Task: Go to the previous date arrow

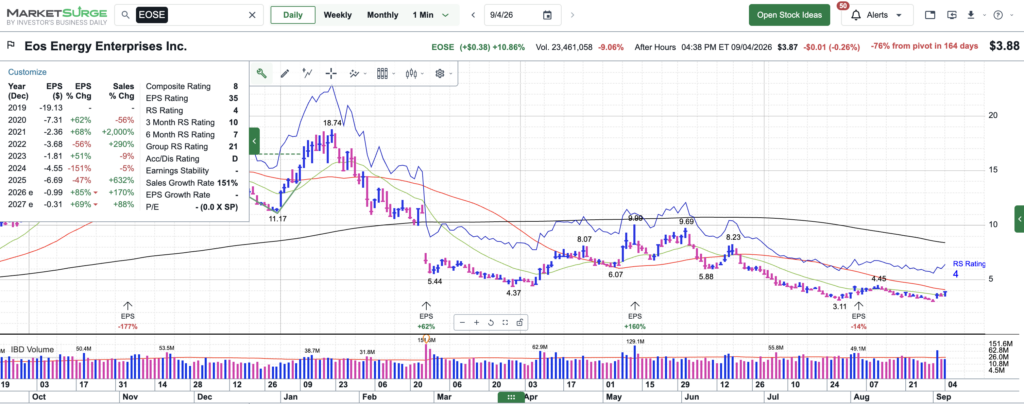Action: pos(473,15)
